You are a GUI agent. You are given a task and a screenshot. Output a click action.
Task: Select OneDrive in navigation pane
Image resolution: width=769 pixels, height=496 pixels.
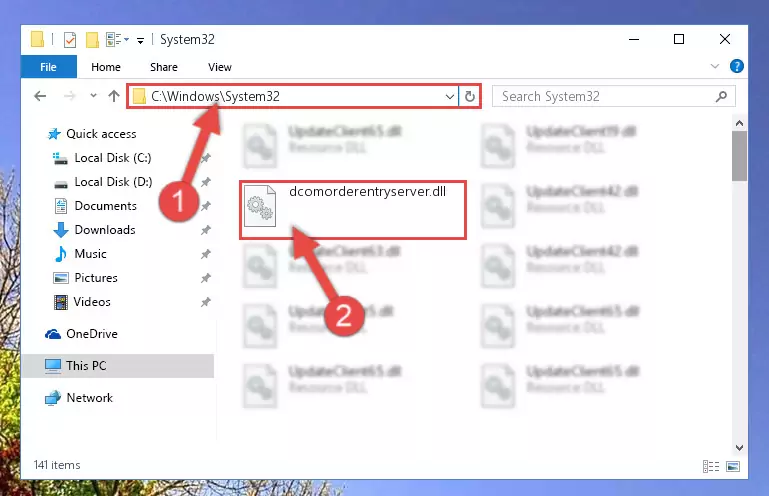[92, 334]
